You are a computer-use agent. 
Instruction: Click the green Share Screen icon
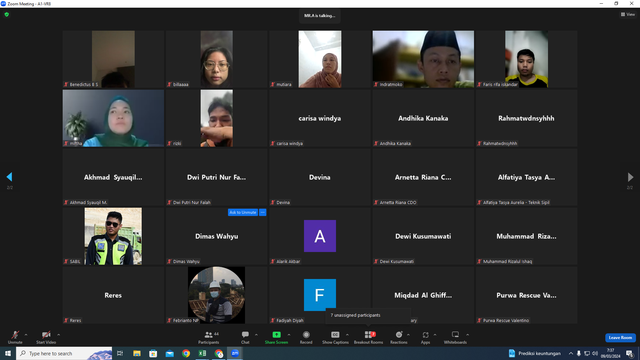(x=276, y=335)
